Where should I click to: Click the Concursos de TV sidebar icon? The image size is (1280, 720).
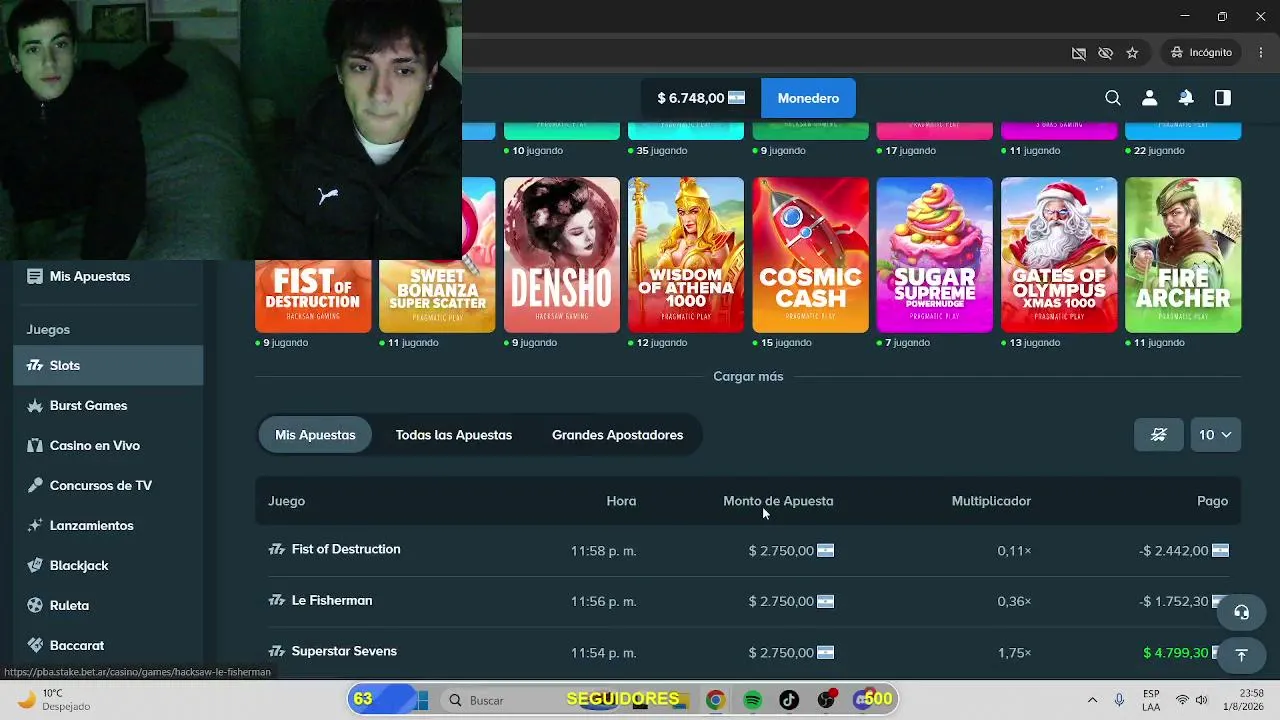click(35, 485)
